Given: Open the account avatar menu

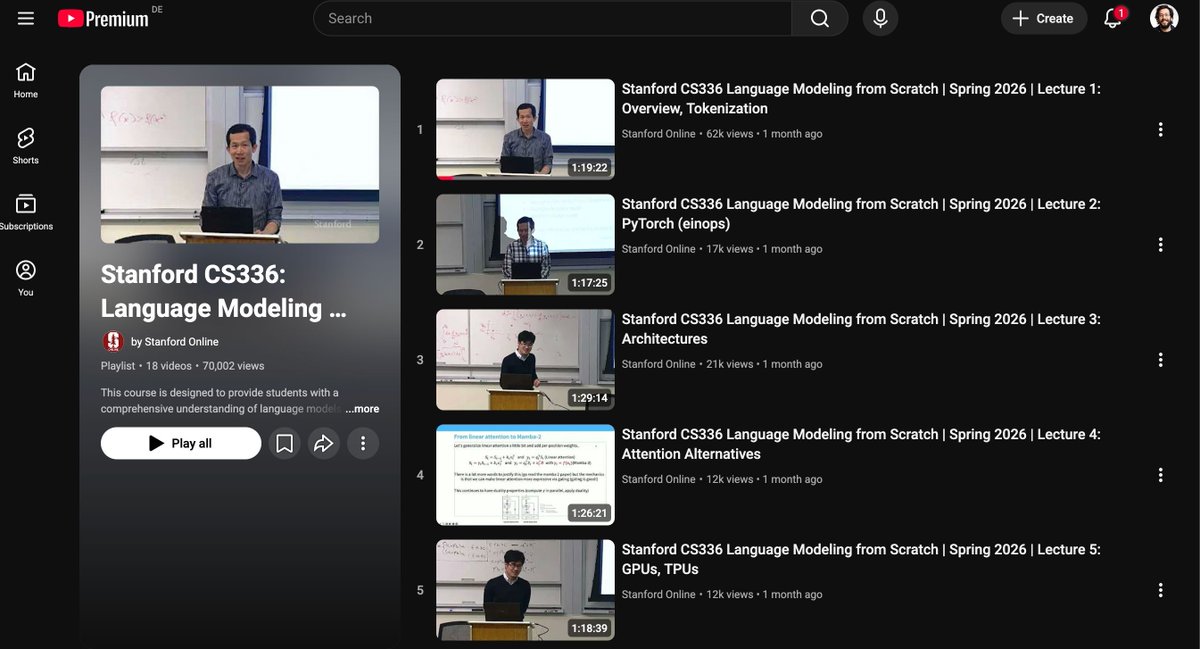Looking at the screenshot, I should [x=1164, y=18].
